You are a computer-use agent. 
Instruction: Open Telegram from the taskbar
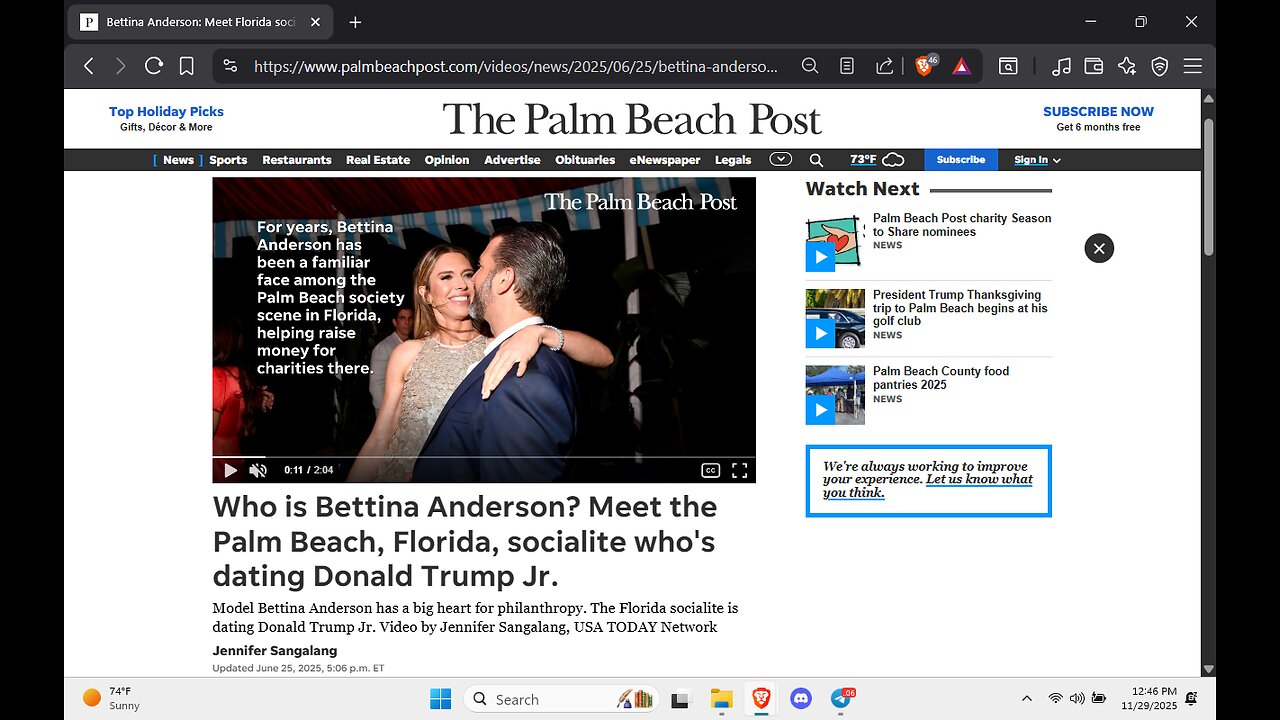point(842,699)
